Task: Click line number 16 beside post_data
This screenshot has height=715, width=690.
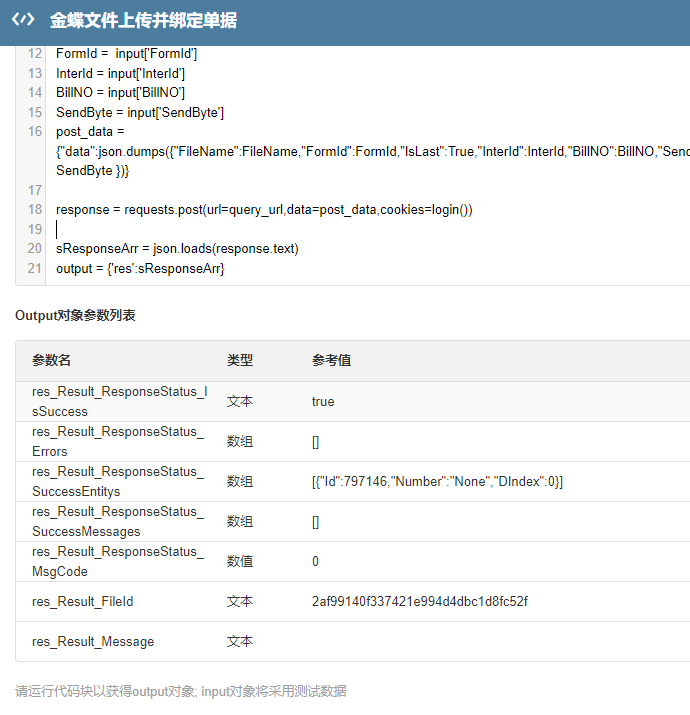Action: pyautogui.click(x=35, y=132)
